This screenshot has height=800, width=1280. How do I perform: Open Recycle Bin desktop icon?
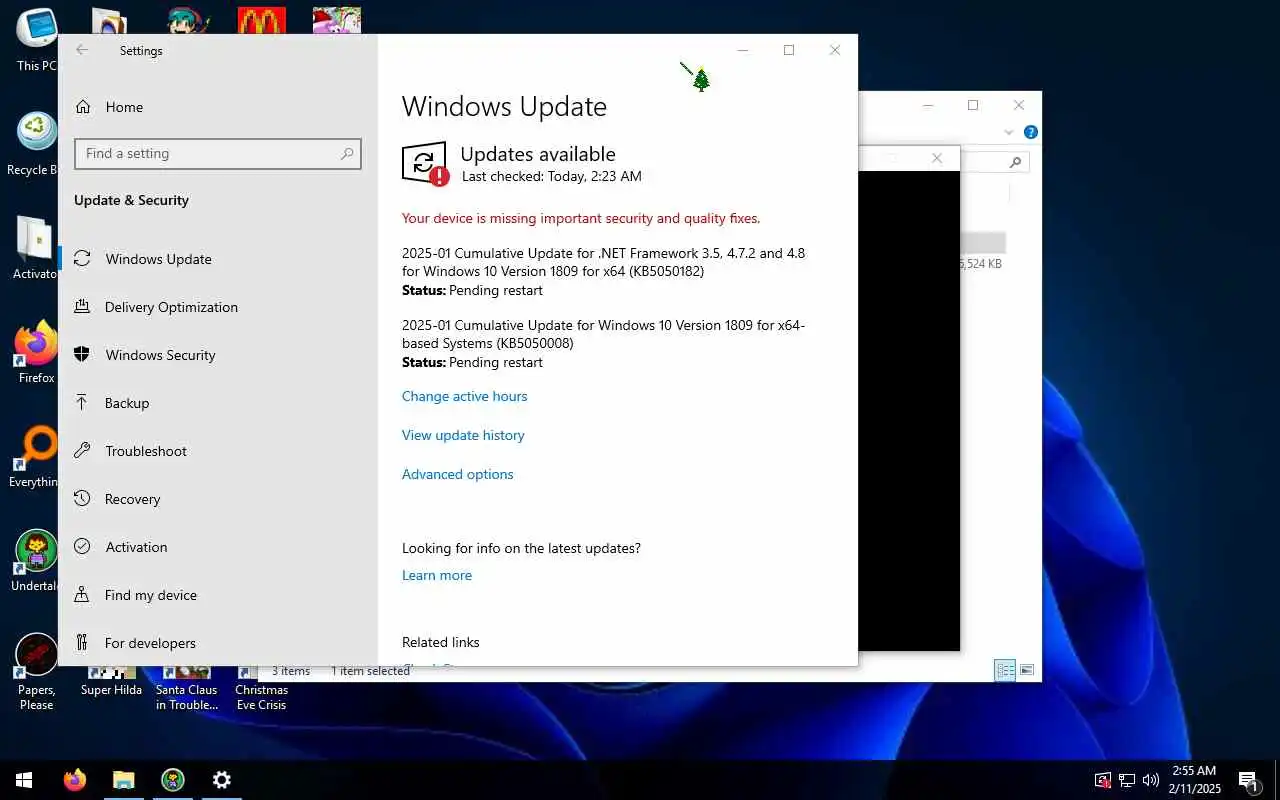tap(36, 144)
